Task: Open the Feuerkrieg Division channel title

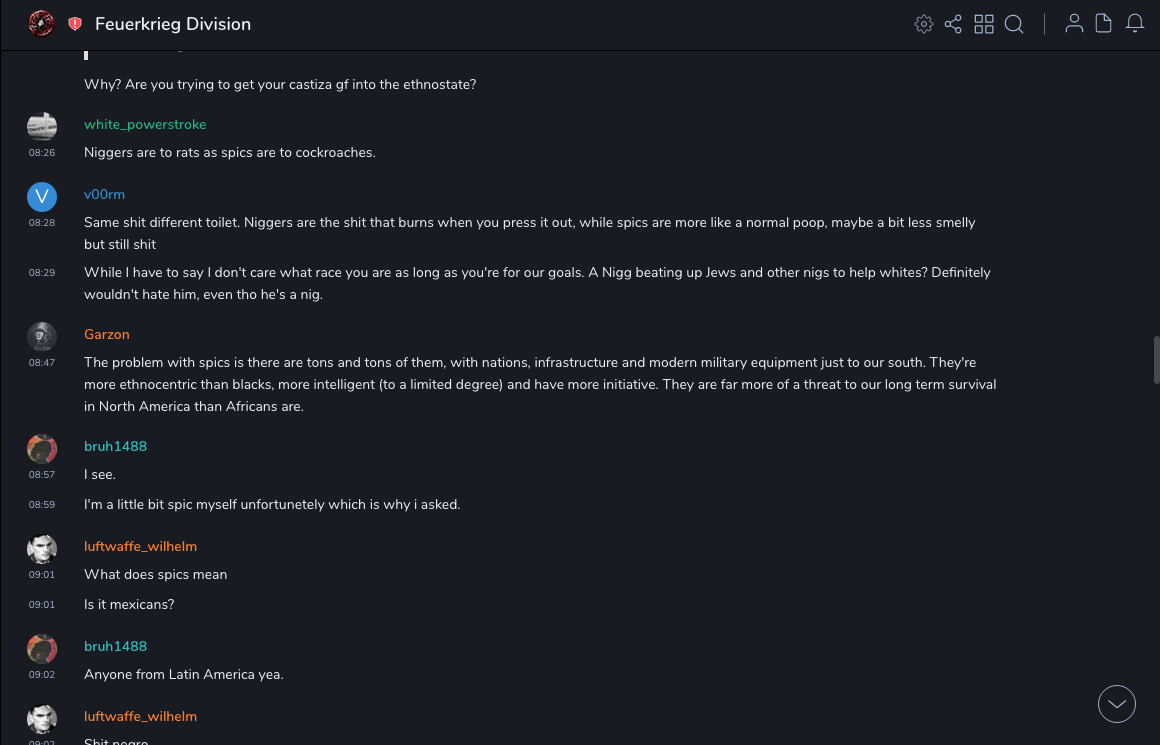Action: click(173, 24)
